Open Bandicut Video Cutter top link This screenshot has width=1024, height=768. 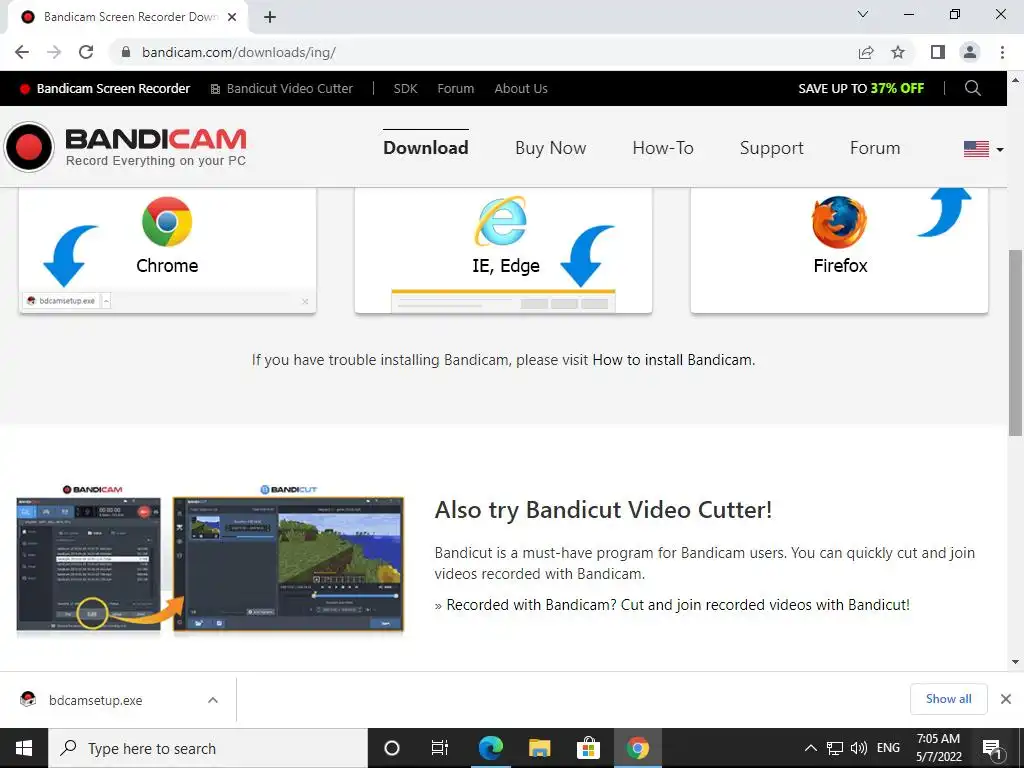(x=281, y=88)
